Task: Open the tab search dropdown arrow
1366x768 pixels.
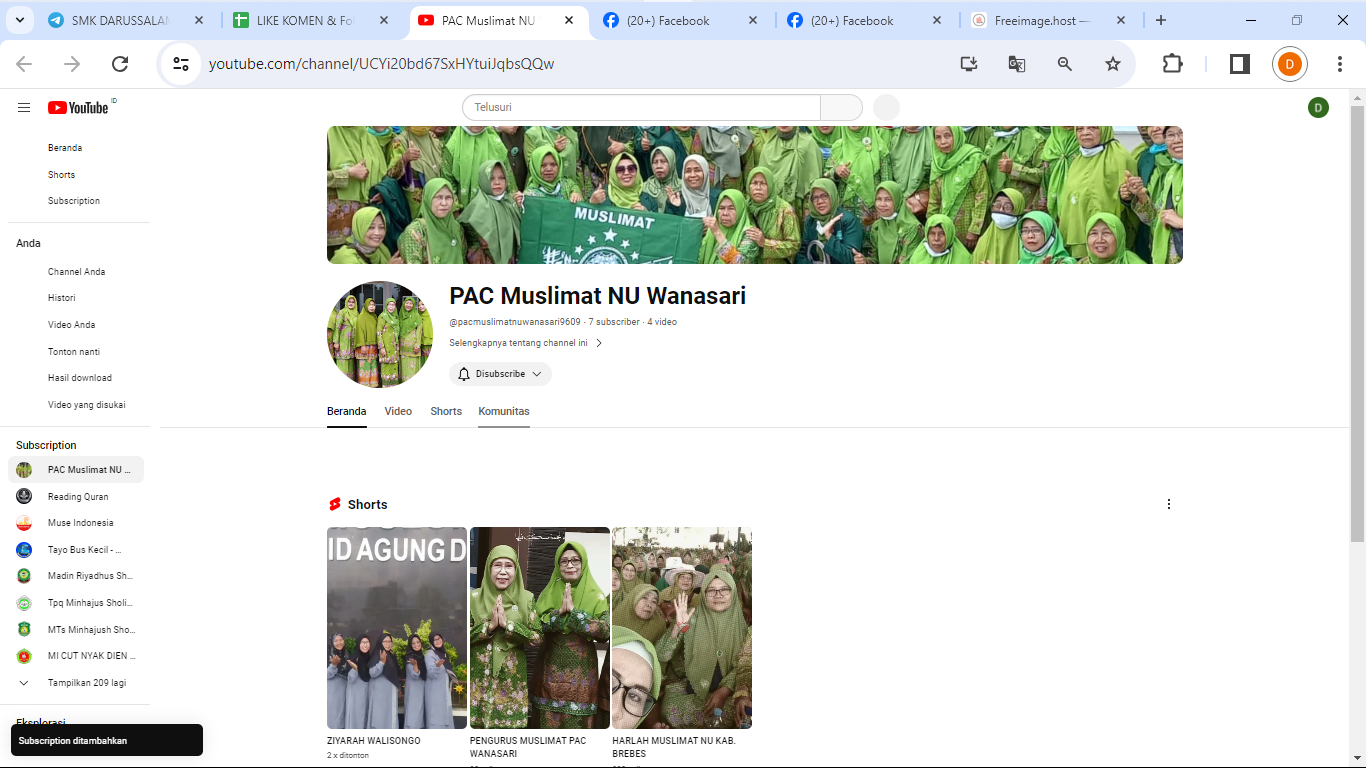Action: click(x=21, y=20)
